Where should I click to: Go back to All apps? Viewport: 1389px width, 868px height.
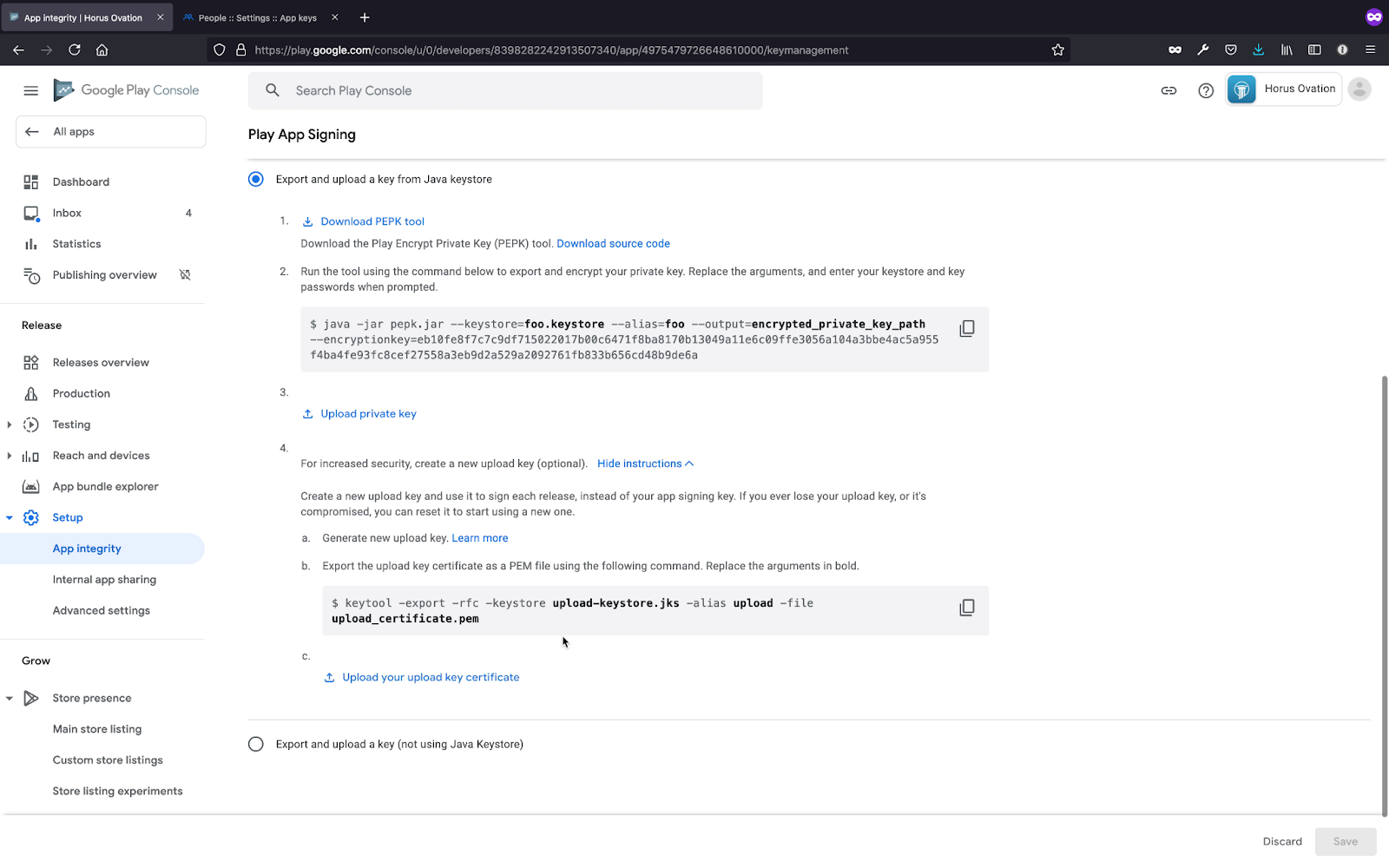point(111,132)
